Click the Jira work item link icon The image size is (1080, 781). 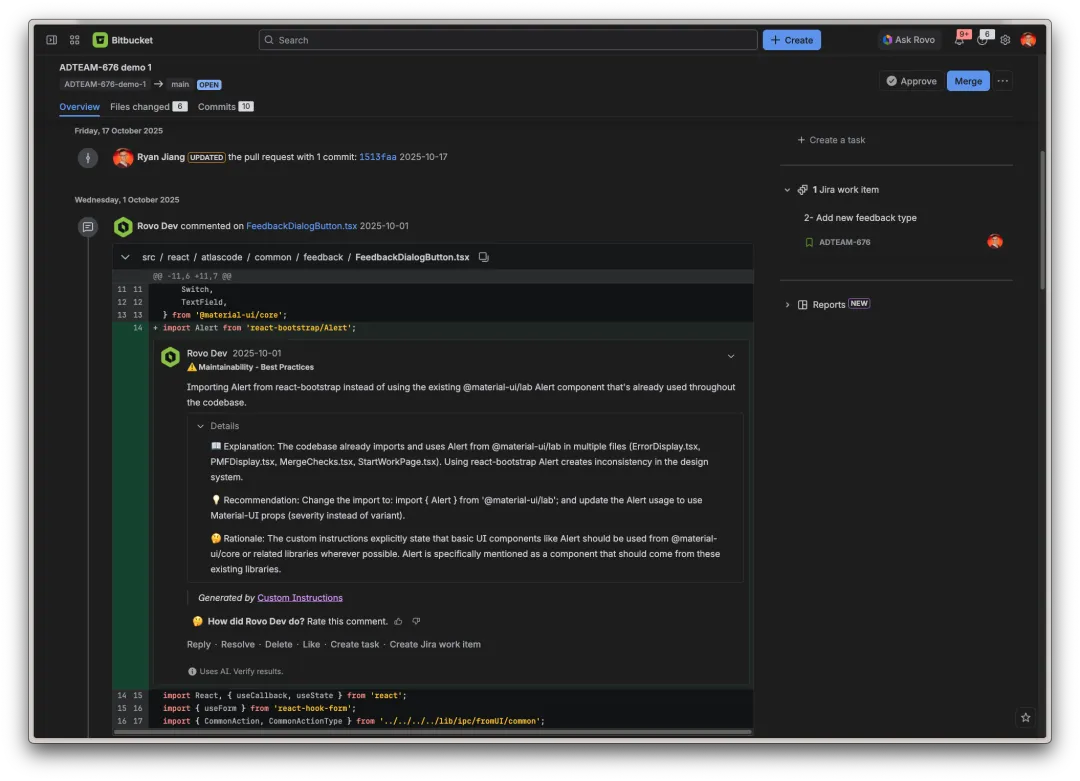point(802,190)
